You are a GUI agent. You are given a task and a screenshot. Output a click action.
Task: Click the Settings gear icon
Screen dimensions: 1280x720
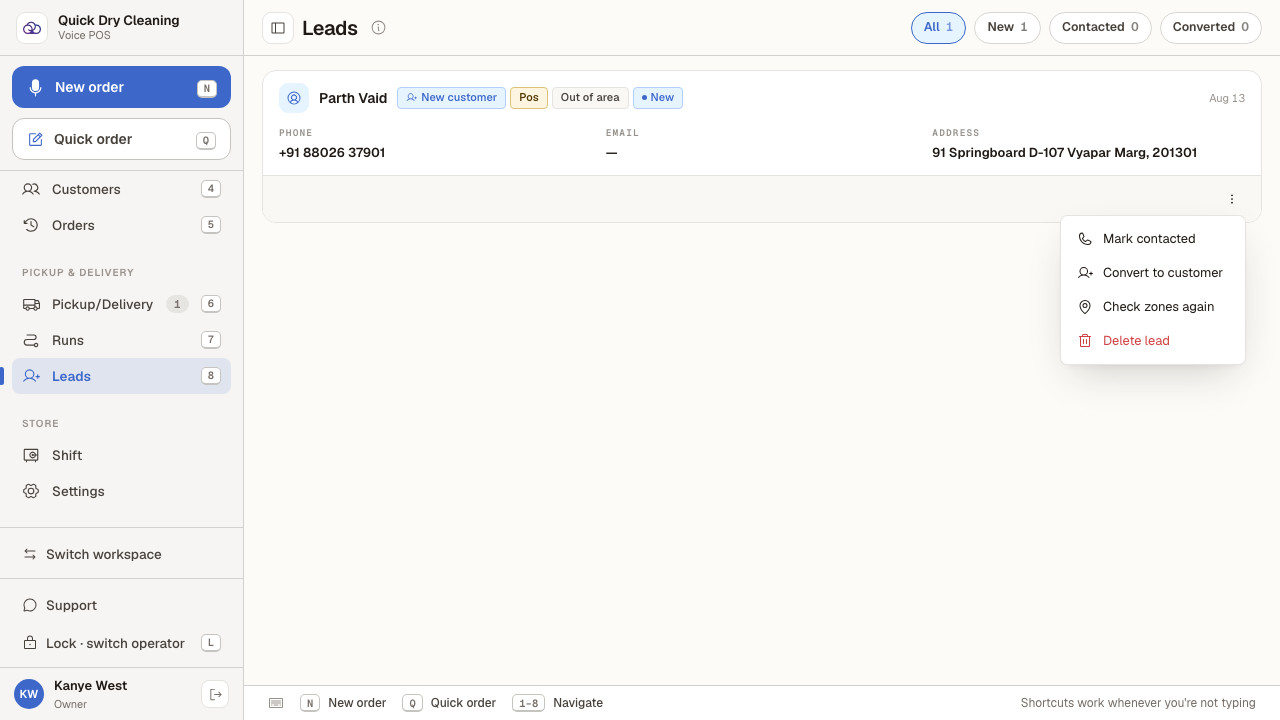click(31, 491)
